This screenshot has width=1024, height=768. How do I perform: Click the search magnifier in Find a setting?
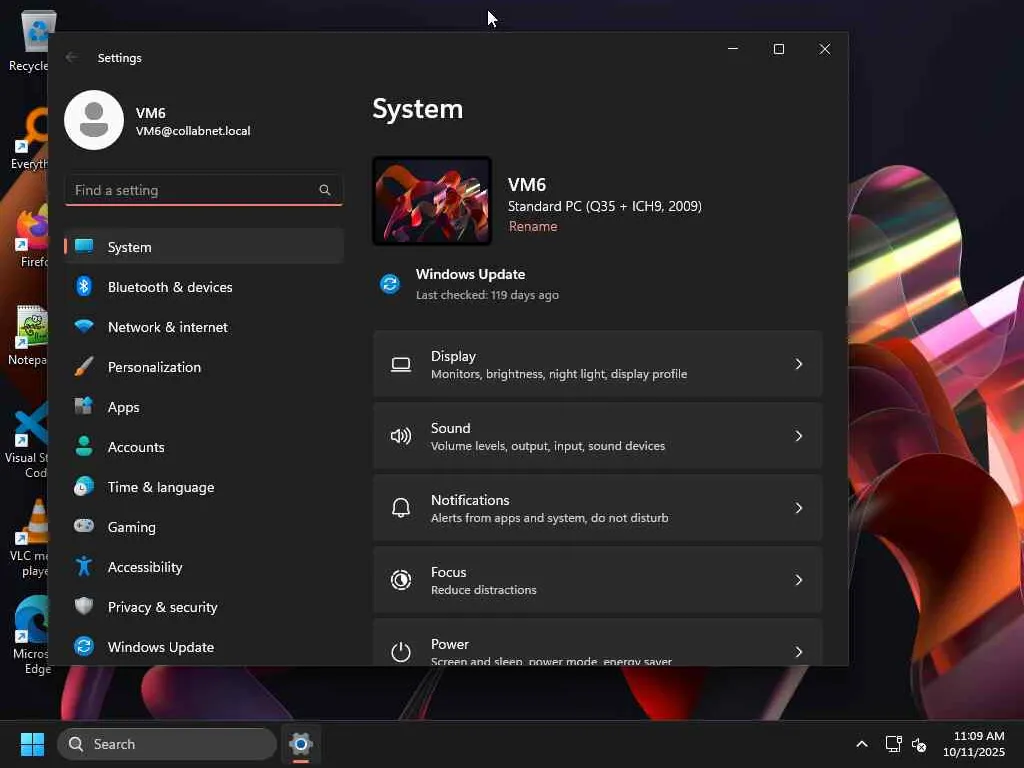click(325, 190)
